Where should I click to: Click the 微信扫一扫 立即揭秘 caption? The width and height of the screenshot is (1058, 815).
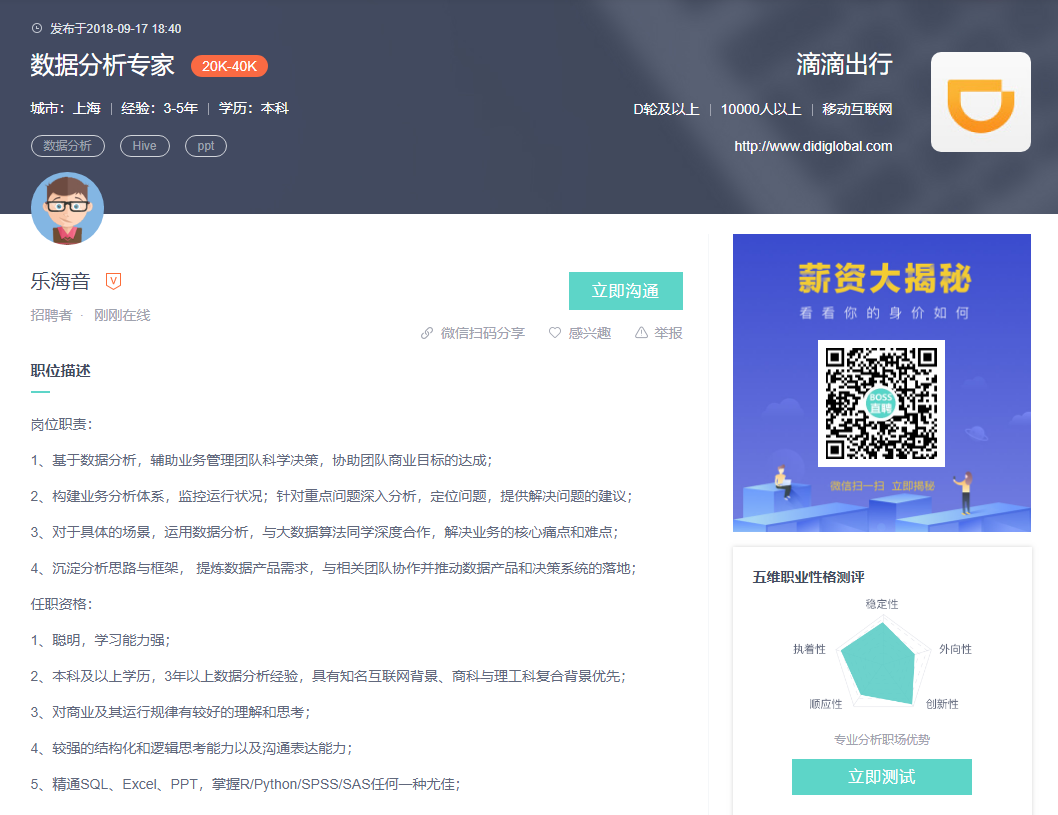coord(882,486)
